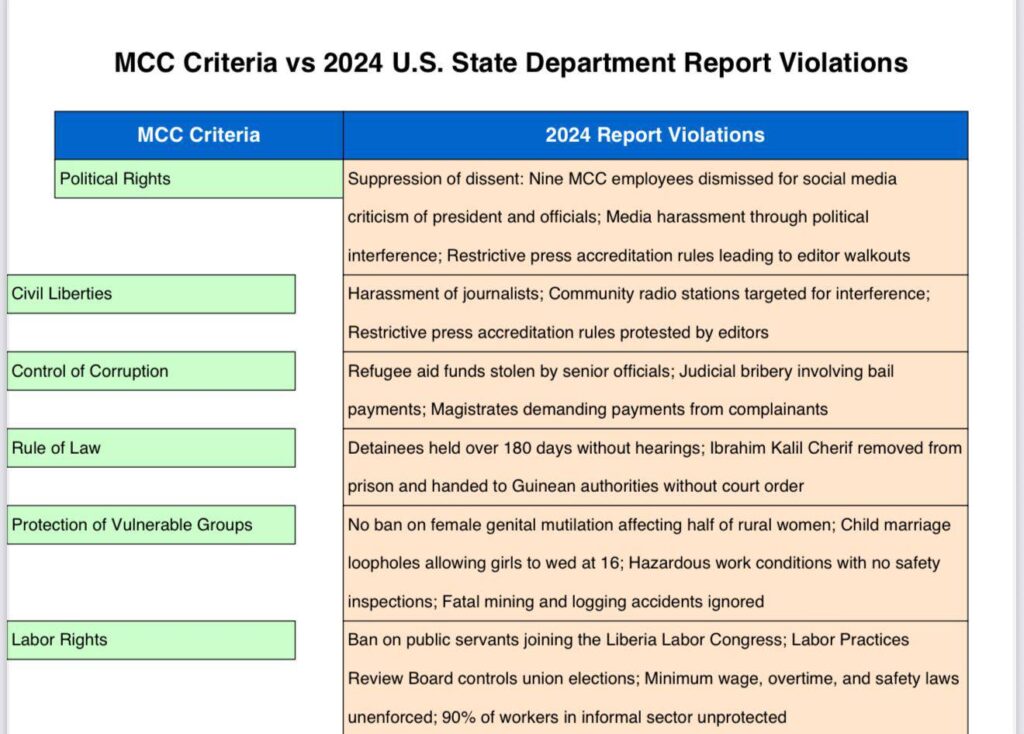Select the '2024 Report Violations' column header
This screenshot has width=1024, height=734.
(x=654, y=135)
